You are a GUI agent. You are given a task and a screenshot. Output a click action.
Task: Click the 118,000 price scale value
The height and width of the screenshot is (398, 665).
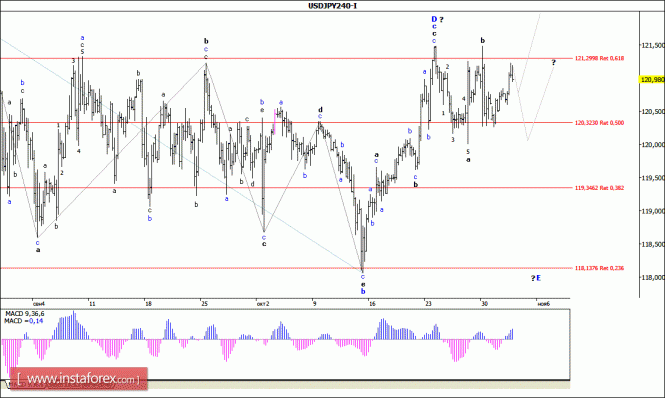(x=653, y=277)
